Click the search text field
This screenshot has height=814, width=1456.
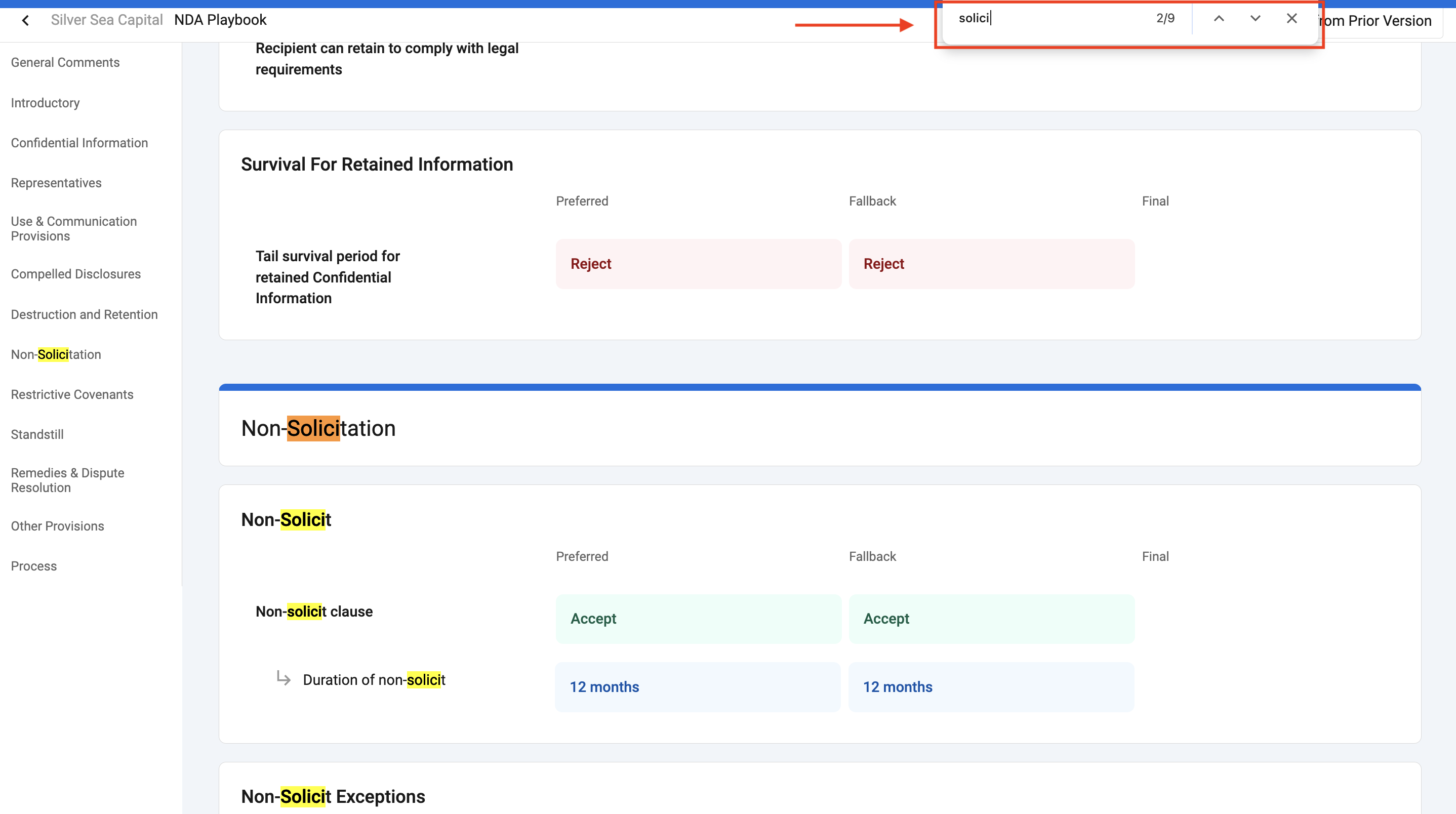tap(1051, 19)
